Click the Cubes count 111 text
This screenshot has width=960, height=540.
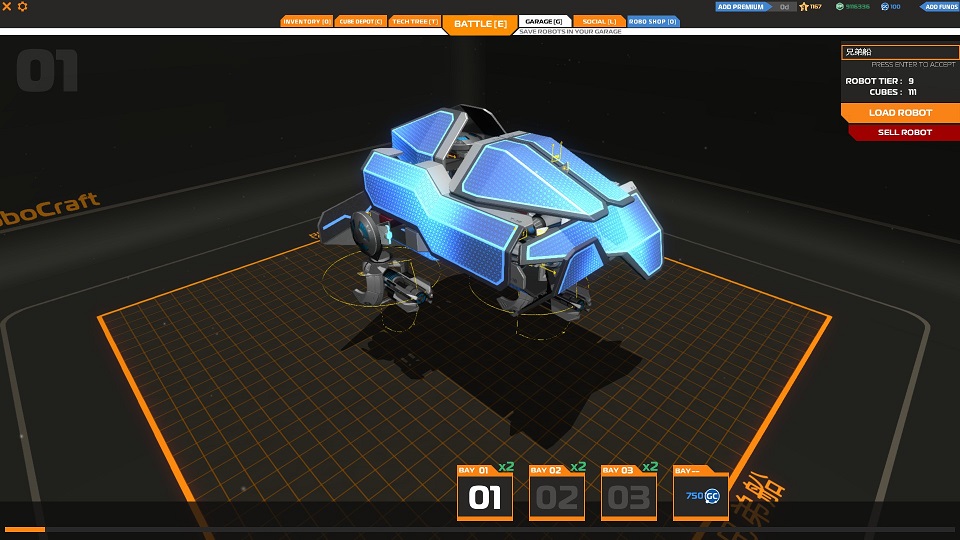click(x=912, y=92)
